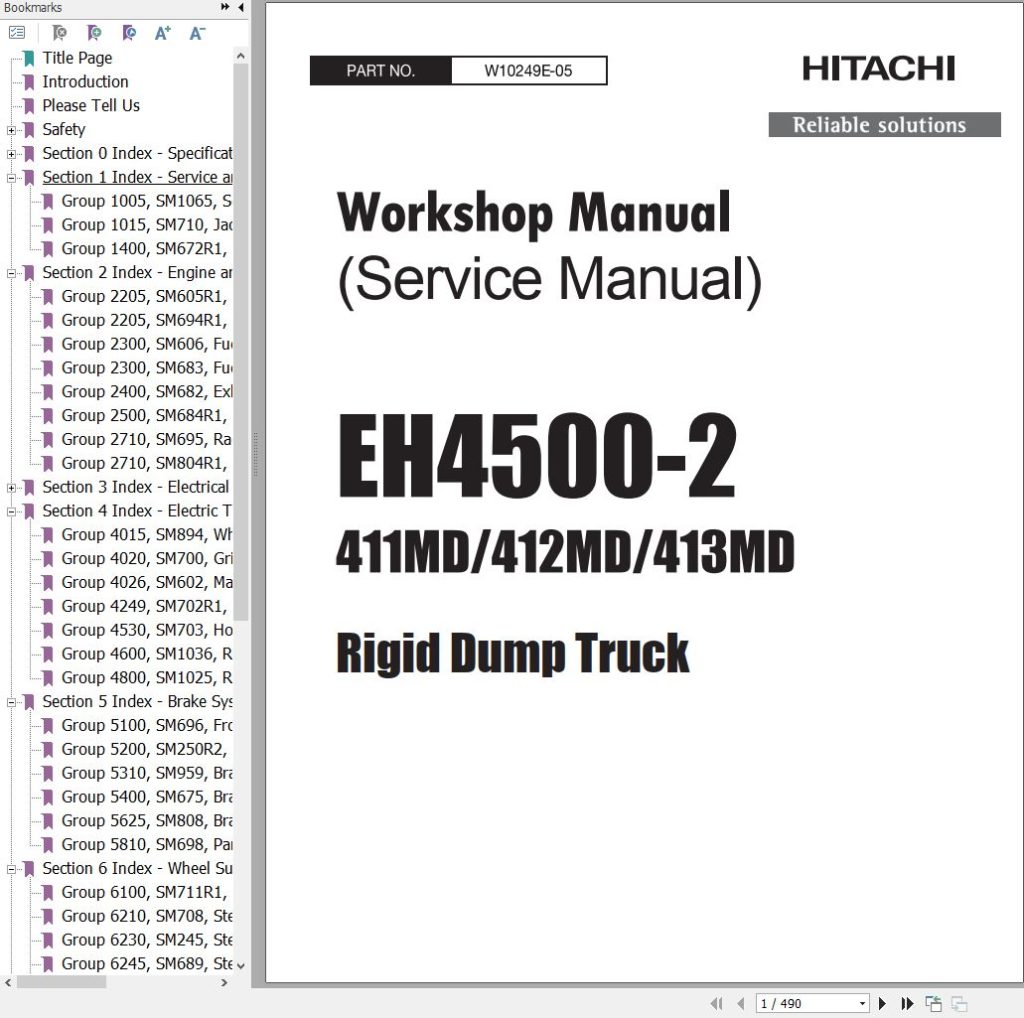Expand Section 3 Index - Electrical node
Screen dimensions: 1024x1018
10,487
